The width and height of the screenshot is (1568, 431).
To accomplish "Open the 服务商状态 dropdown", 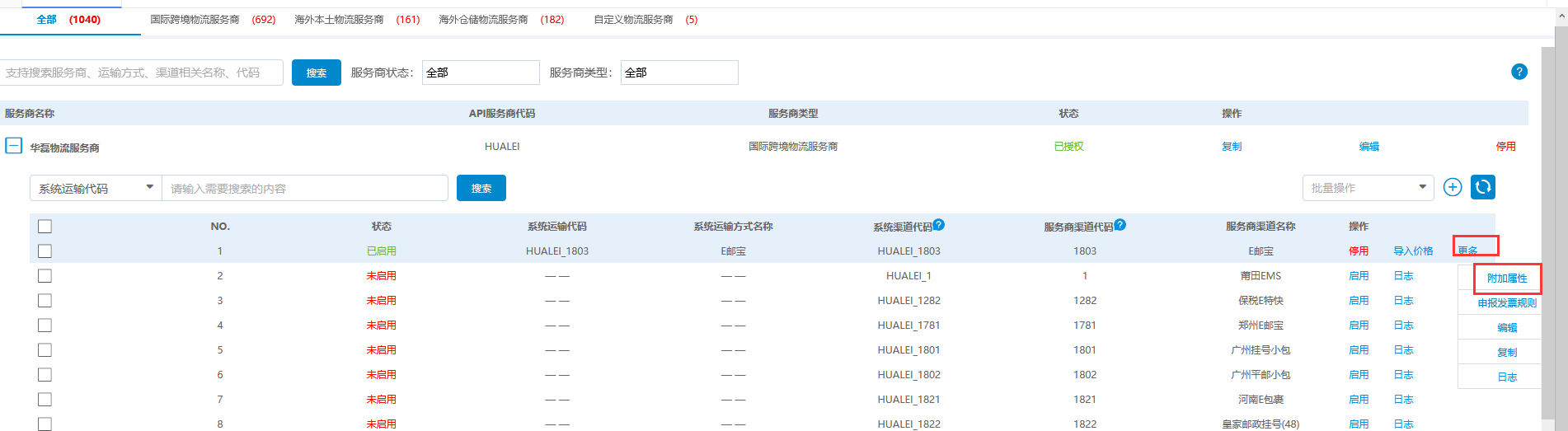I will click(480, 73).
